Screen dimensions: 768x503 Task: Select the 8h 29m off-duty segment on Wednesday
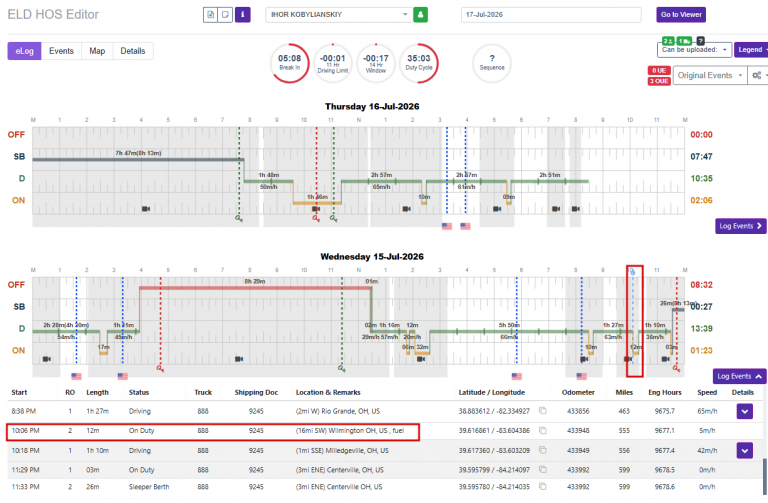(255, 288)
